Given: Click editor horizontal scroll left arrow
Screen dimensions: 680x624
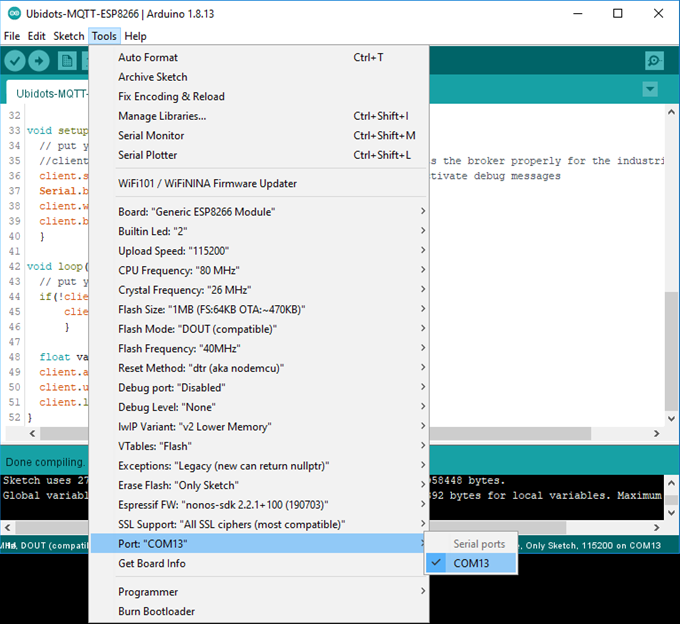Looking at the screenshot, I should tap(32, 433).
